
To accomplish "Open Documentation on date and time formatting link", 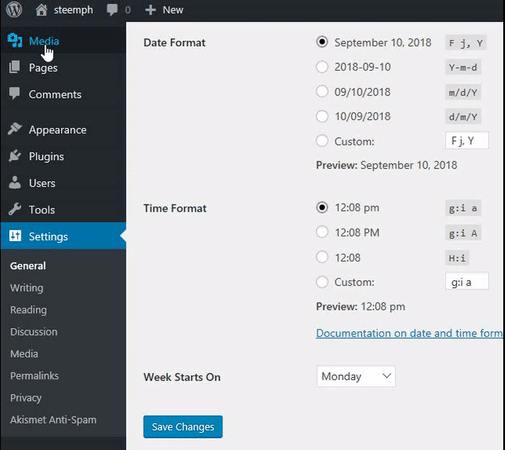I will click(x=409, y=333).
